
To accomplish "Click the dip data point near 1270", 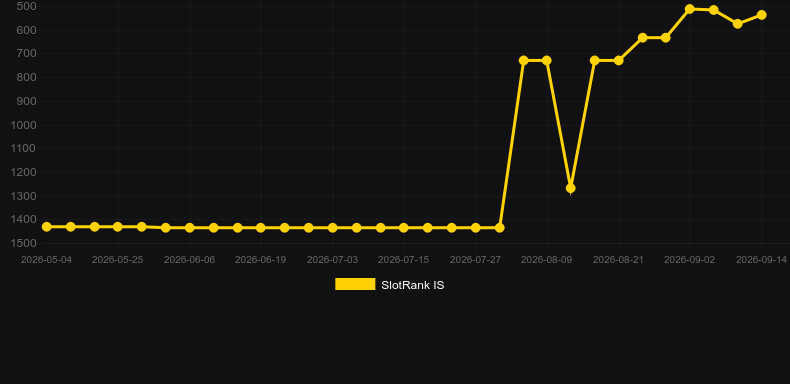I will click(x=570, y=188).
